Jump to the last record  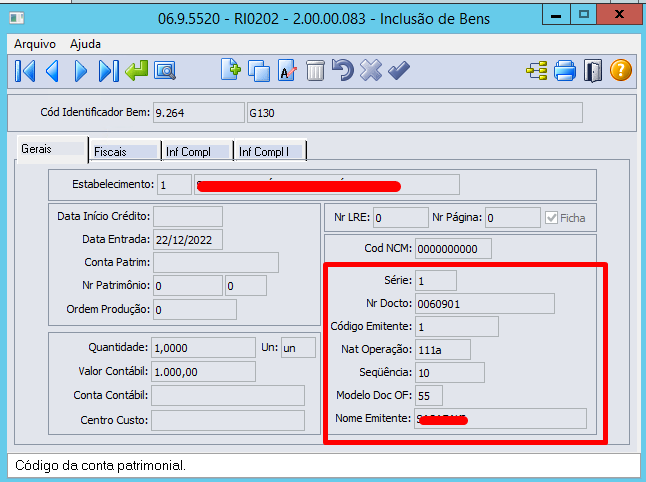point(109,71)
